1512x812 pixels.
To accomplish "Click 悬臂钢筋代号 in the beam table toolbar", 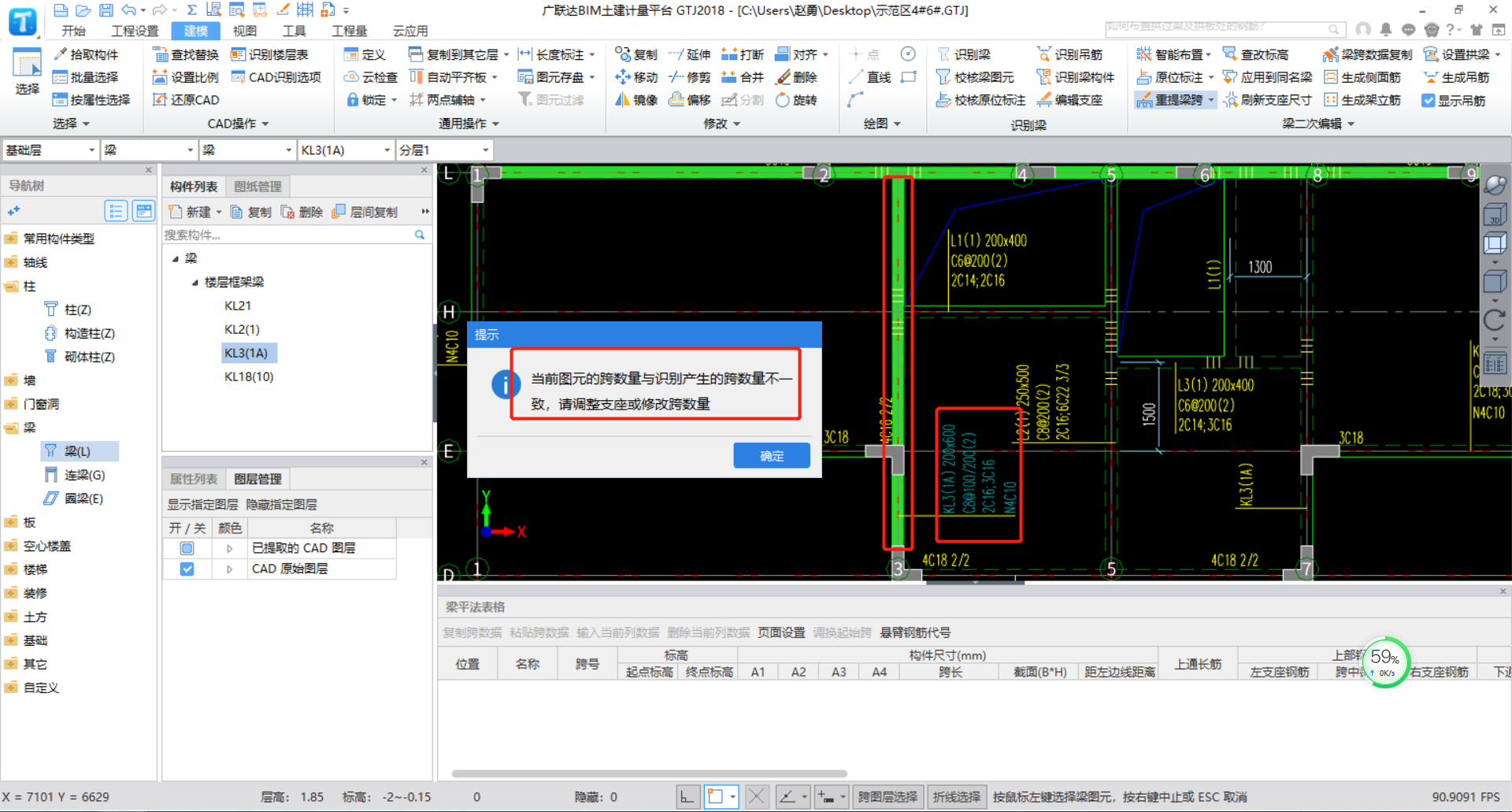I will coord(915,632).
